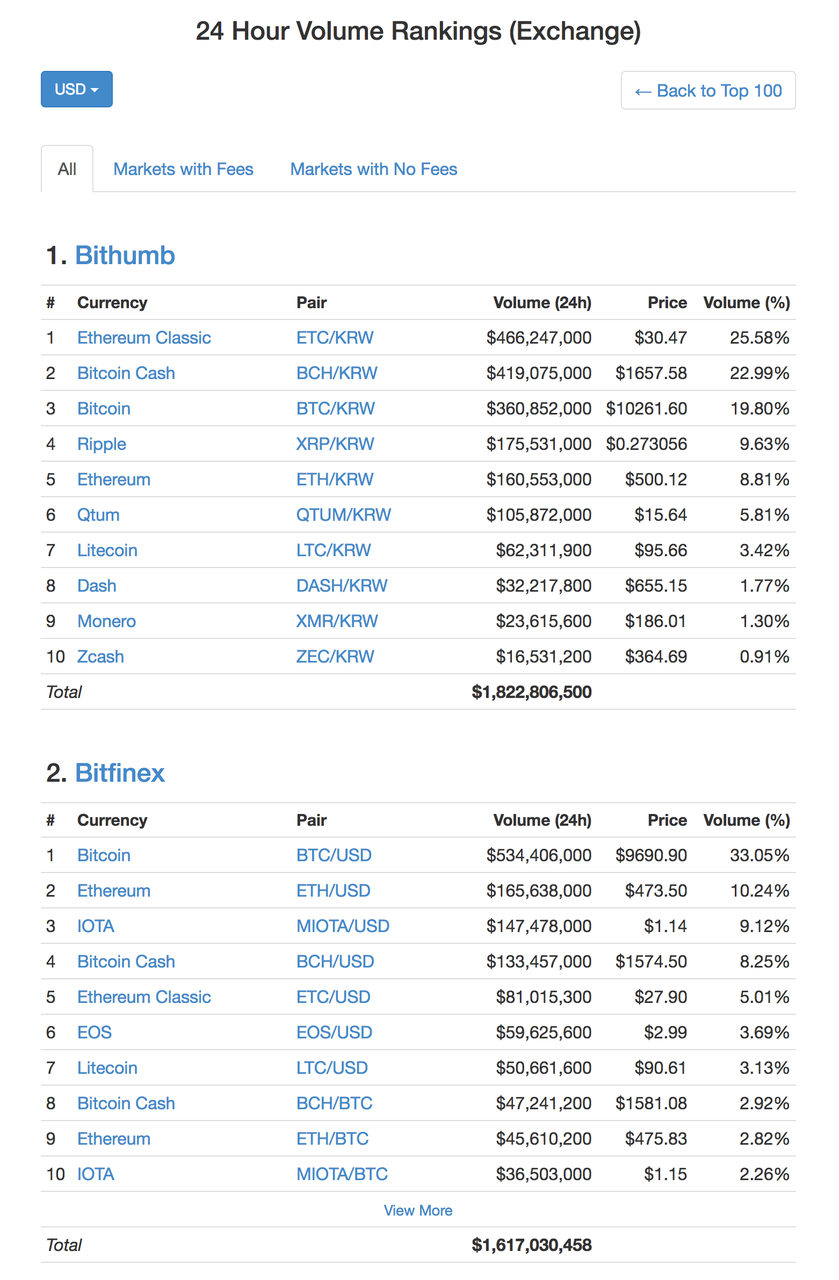Click the Back to Top 100 button
The image size is (839, 1280).
(708, 90)
